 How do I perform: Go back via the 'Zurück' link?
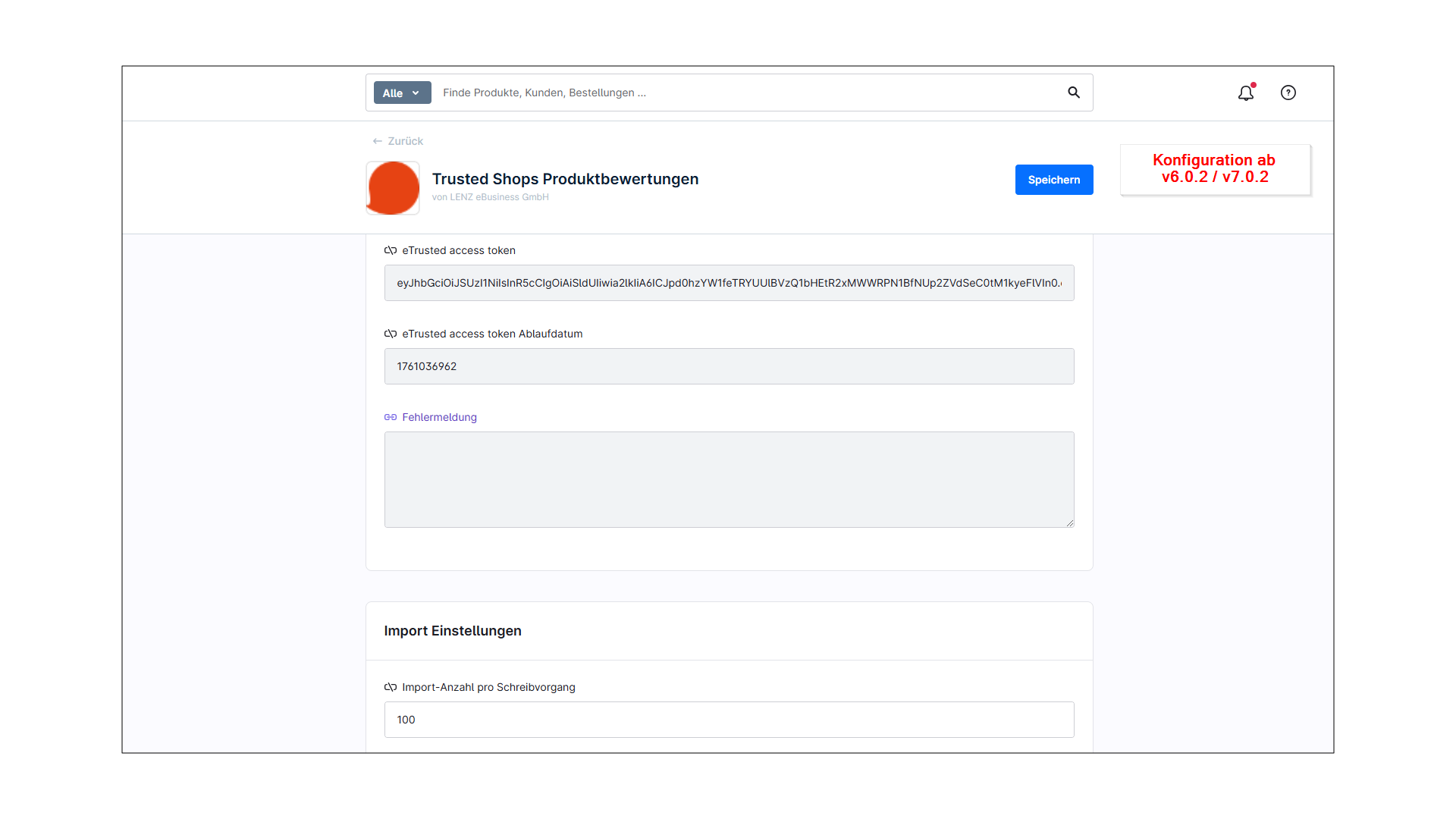pyautogui.click(x=398, y=141)
